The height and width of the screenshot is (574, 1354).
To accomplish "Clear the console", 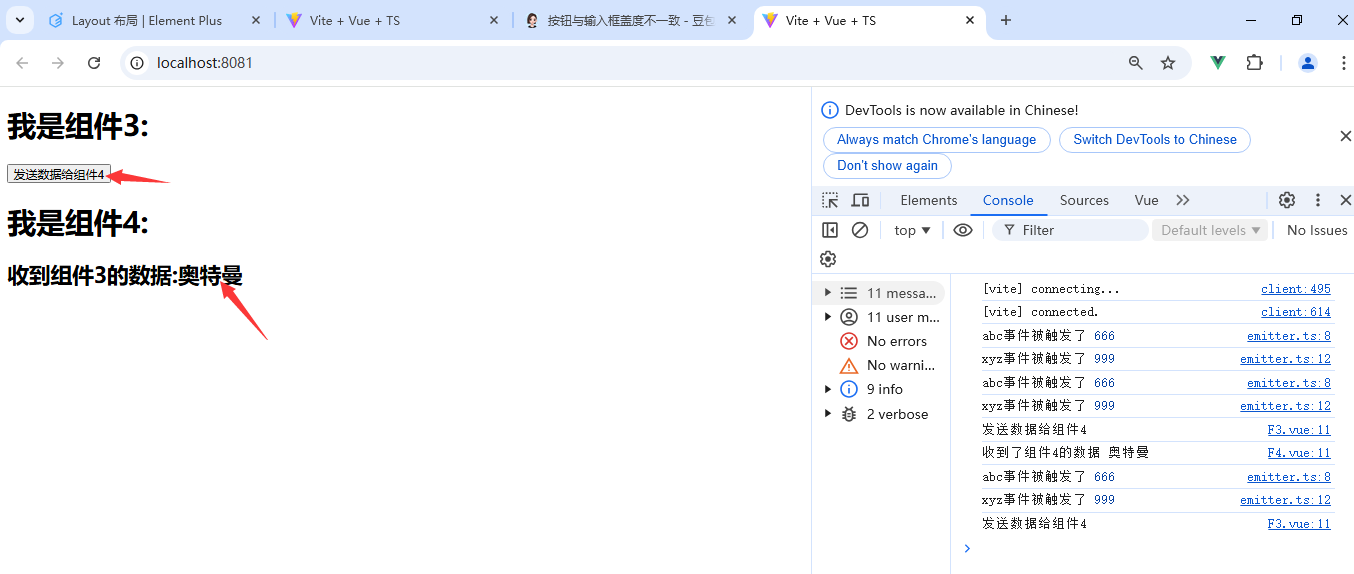I will [x=860, y=230].
